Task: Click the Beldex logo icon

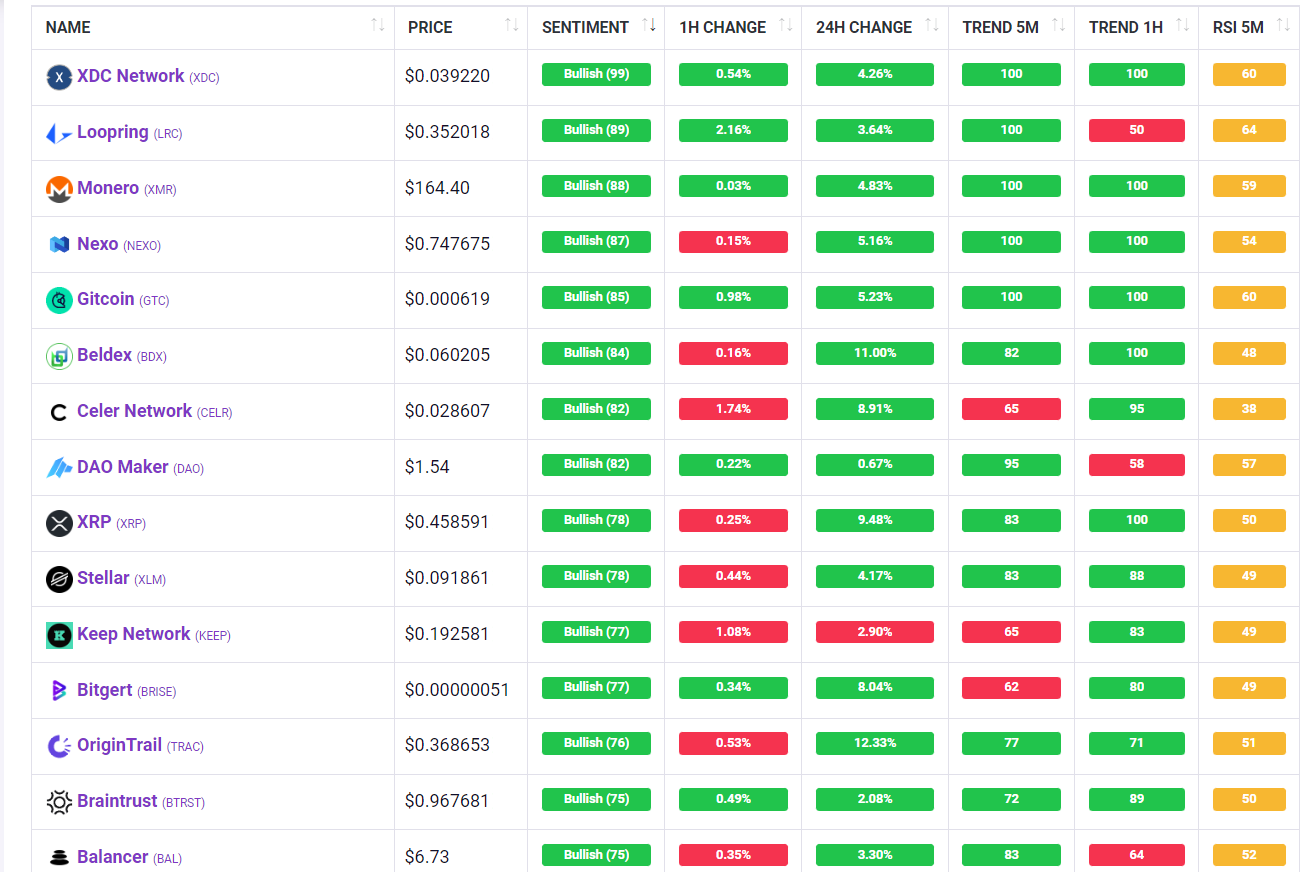Action: 59,356
